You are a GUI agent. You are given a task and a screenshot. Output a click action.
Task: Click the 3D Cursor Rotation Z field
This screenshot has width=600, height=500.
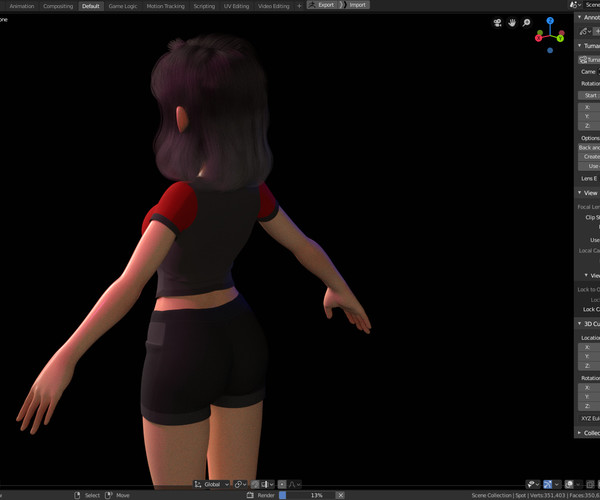[x=589, y=406]
